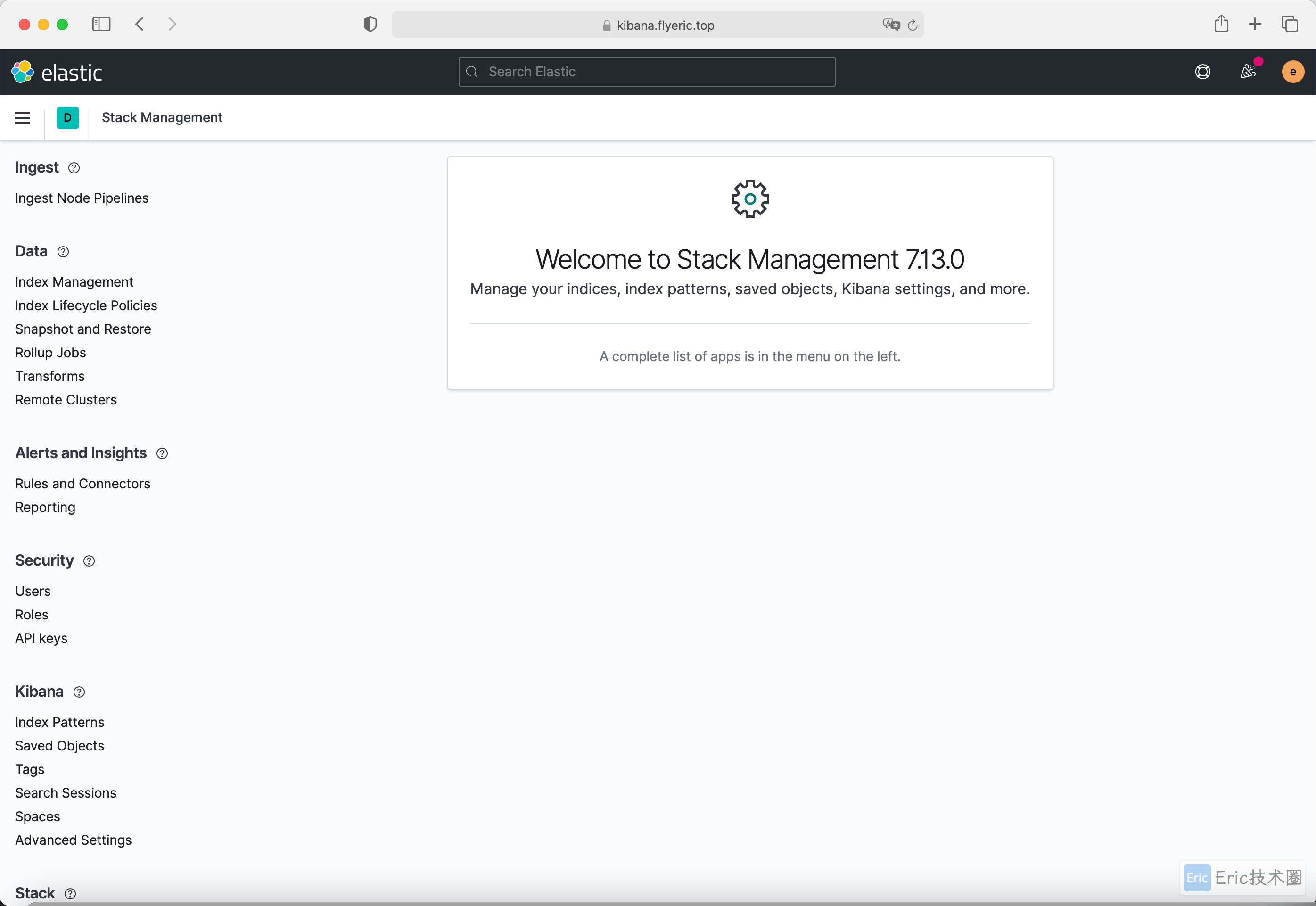
Task: Show help for the Security section
Action: tap(89, 561)
